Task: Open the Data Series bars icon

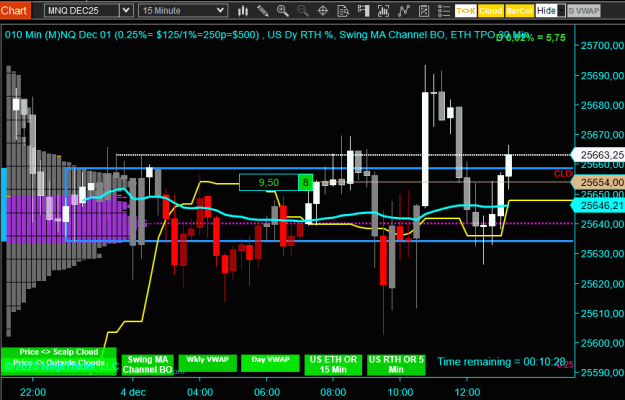Action: tap(383, 11)
